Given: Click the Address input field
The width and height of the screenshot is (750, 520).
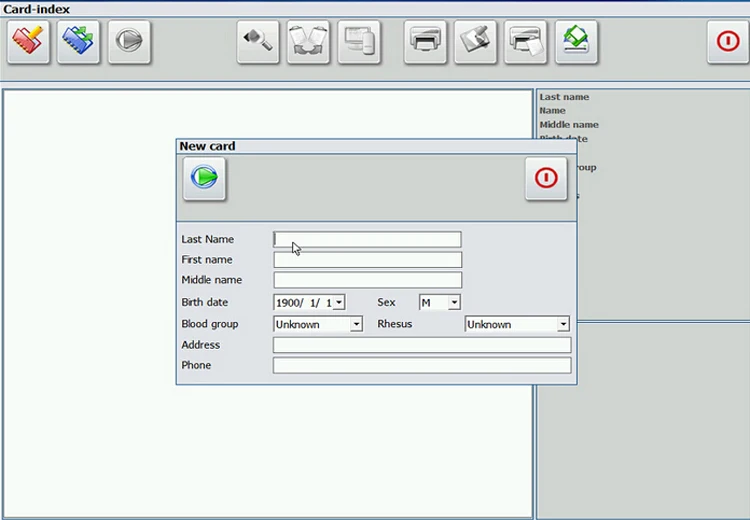Looking at the screenshot, I should pyautogui.click(x=421, y=345).
